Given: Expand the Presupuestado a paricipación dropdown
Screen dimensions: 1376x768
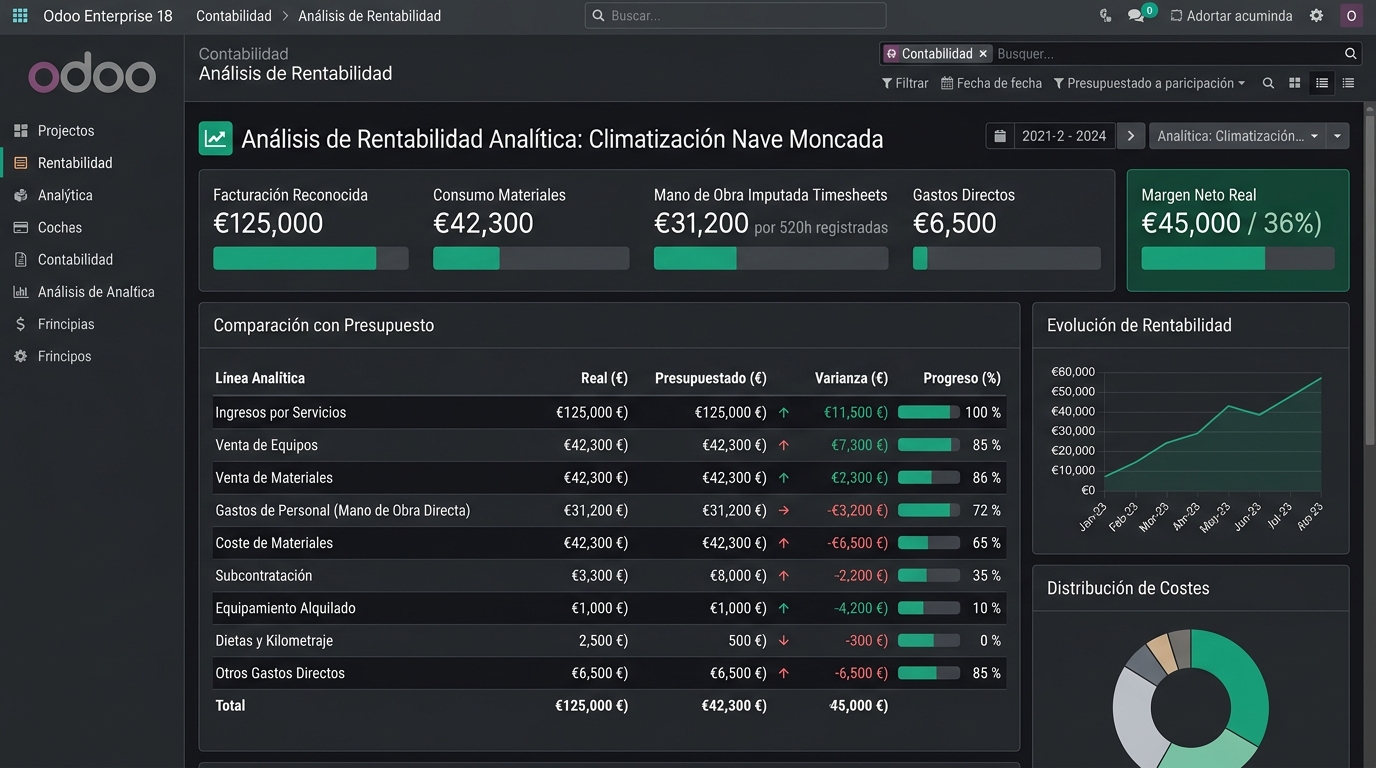Looking at the screenshot, I should [x=1149, y=83].
